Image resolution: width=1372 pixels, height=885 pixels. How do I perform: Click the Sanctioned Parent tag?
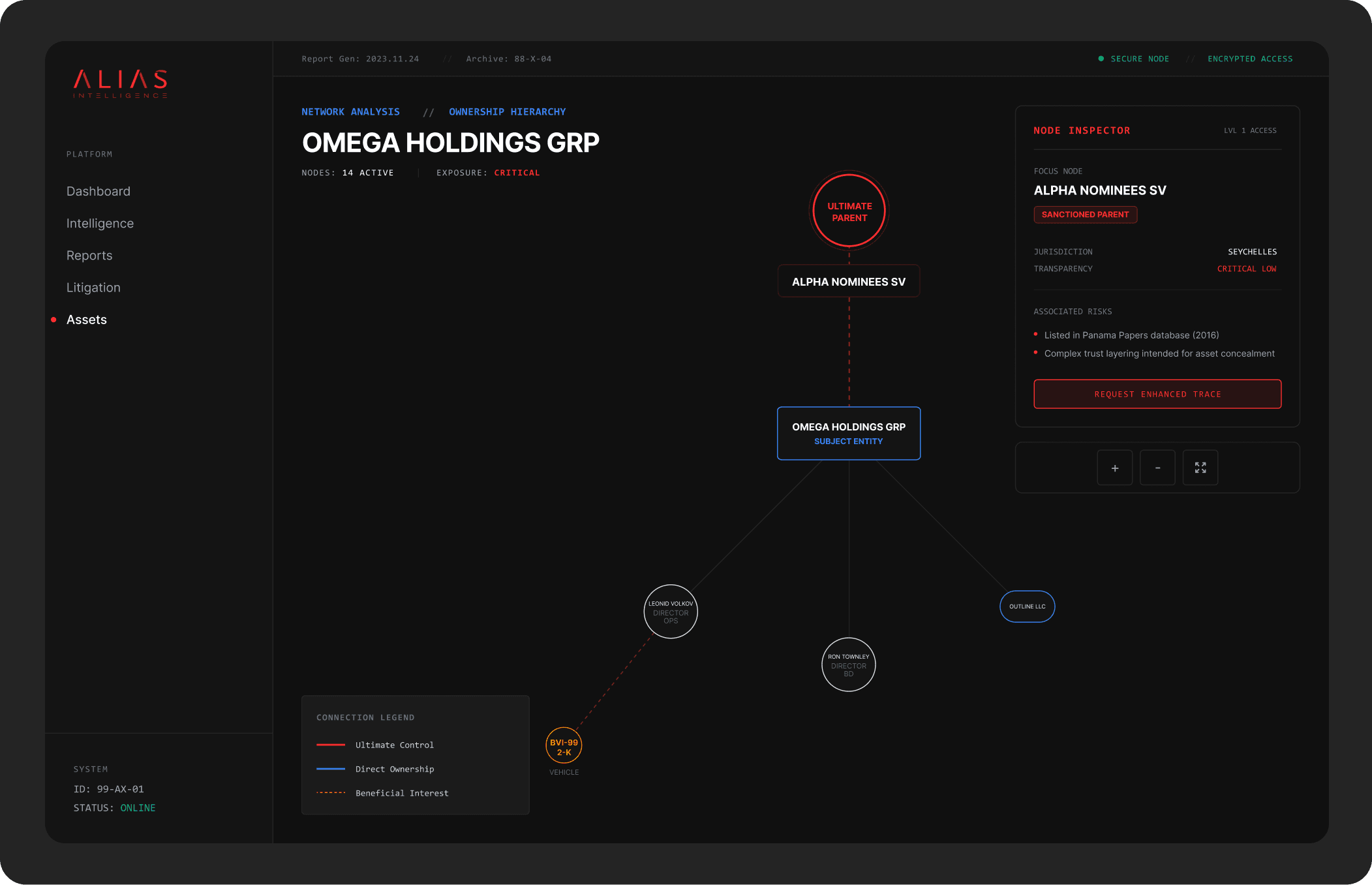1085,215
